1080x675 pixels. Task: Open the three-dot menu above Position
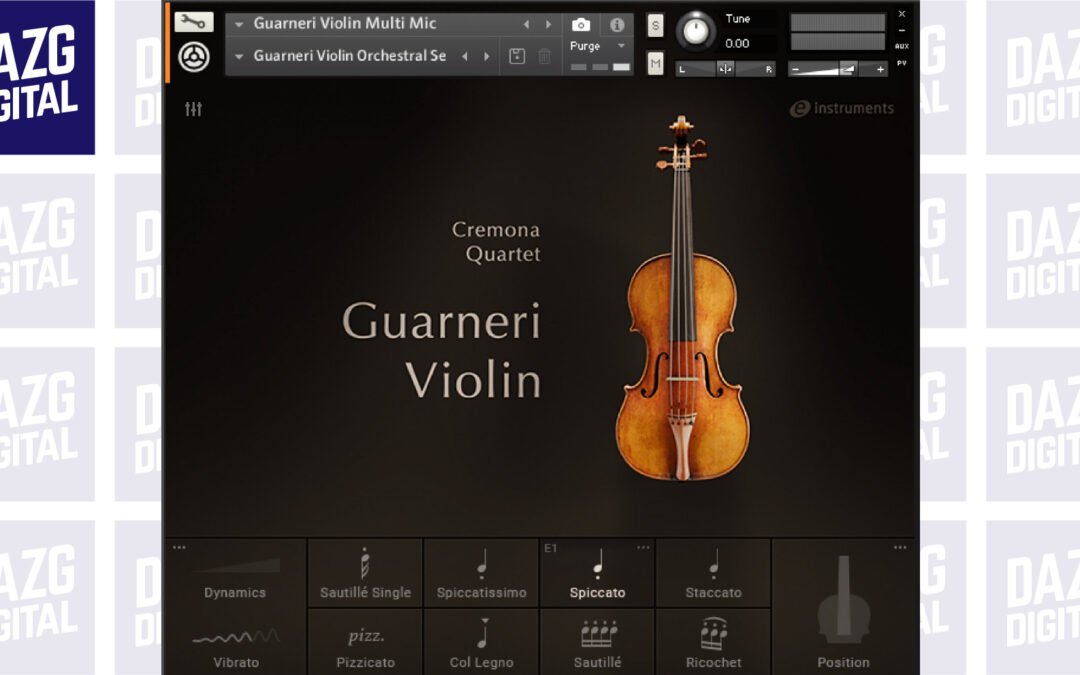pyautogui.click(x=900, y=548)
